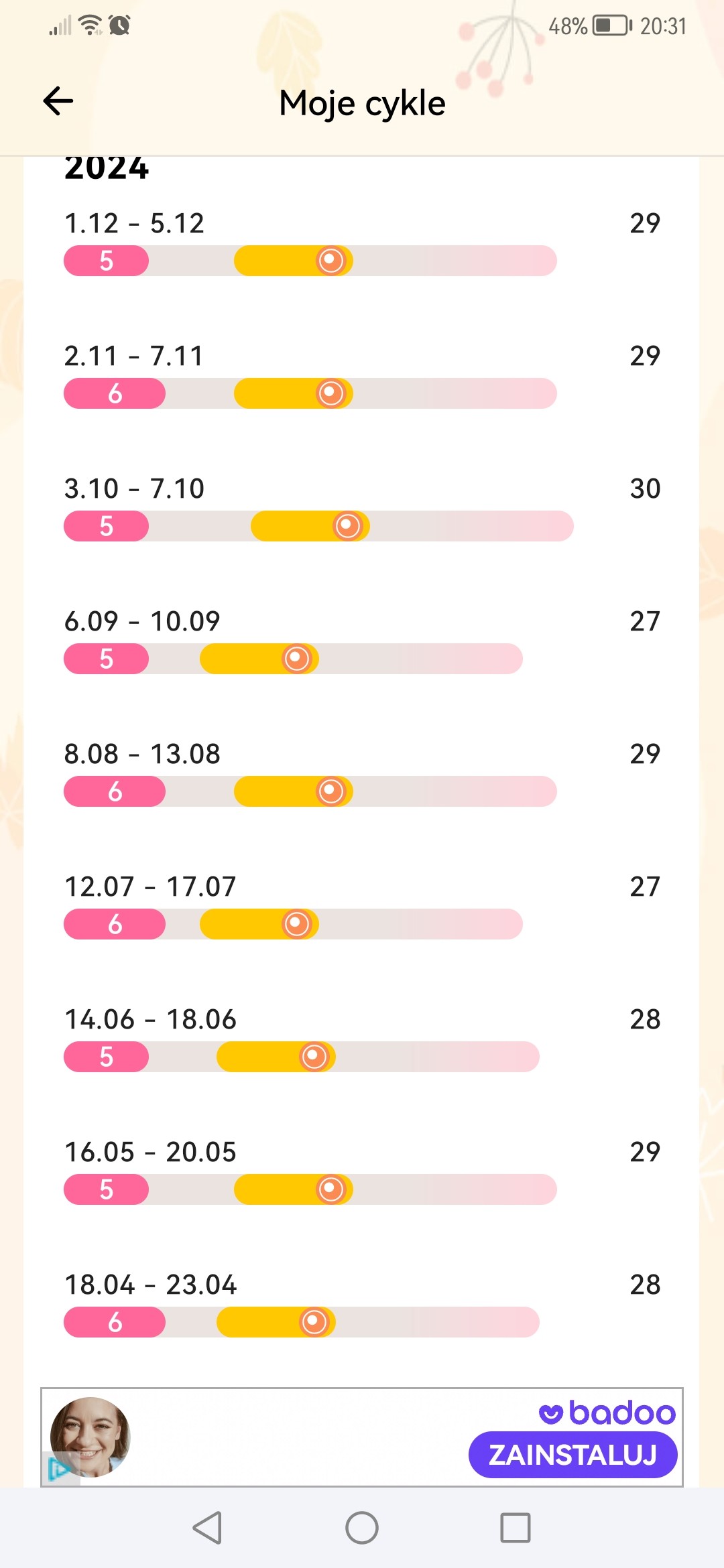Tap the yellow fertile window in 8.08 - 13.08 cycle
Viewport: 724px width, 1568px height.
[276, 791]
